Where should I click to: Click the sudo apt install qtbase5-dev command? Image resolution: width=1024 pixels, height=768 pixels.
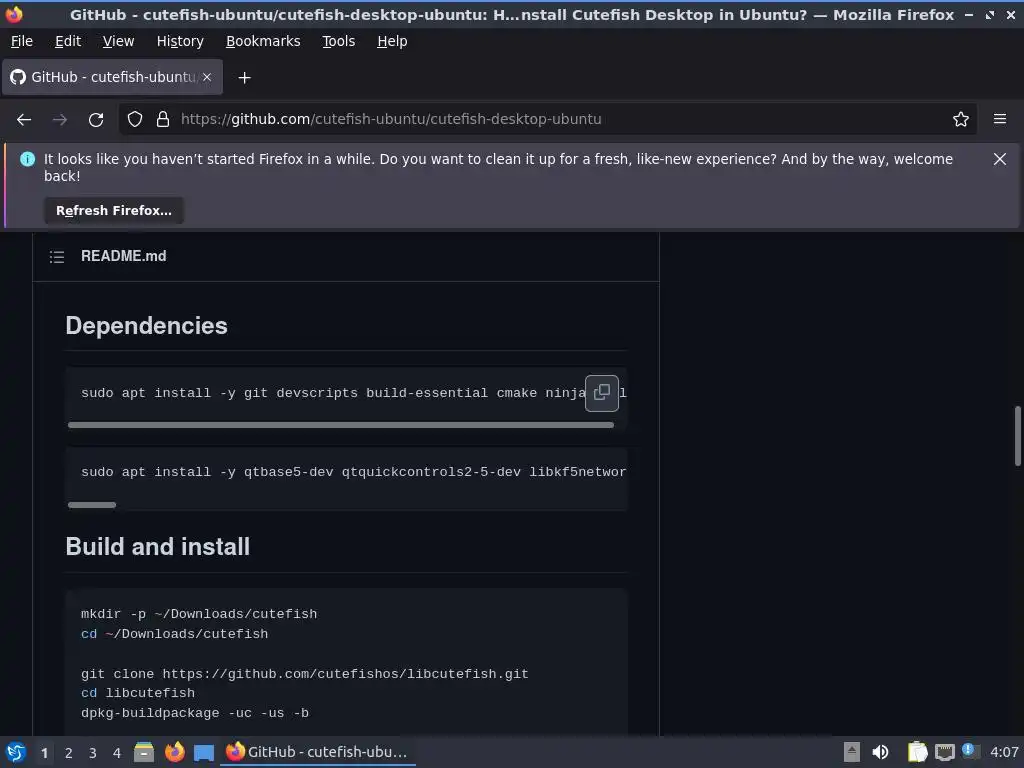coord(353,472)
